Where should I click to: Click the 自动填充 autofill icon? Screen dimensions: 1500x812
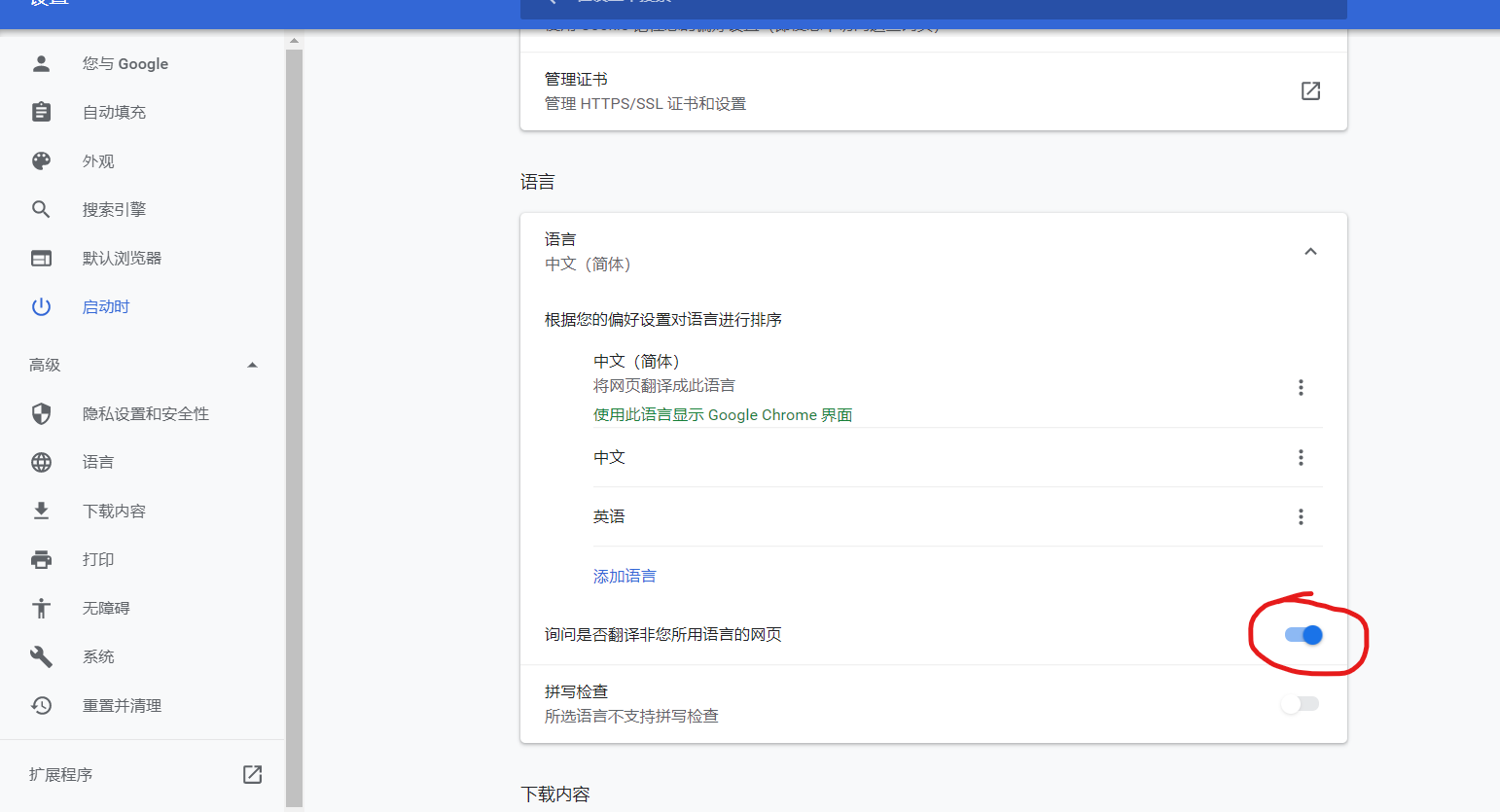(41, 112)
